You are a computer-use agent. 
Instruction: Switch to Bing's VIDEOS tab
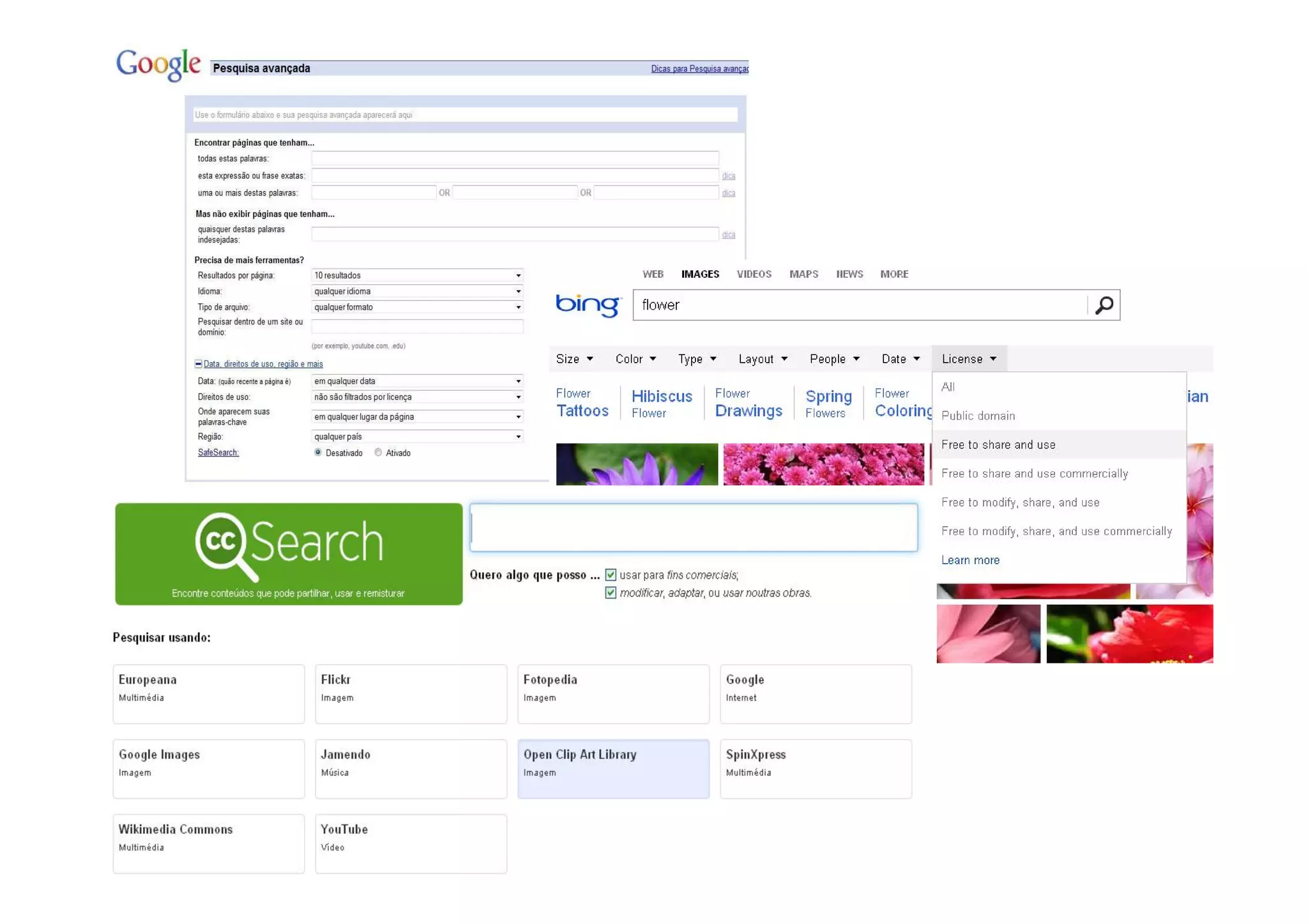click(754, 274)
